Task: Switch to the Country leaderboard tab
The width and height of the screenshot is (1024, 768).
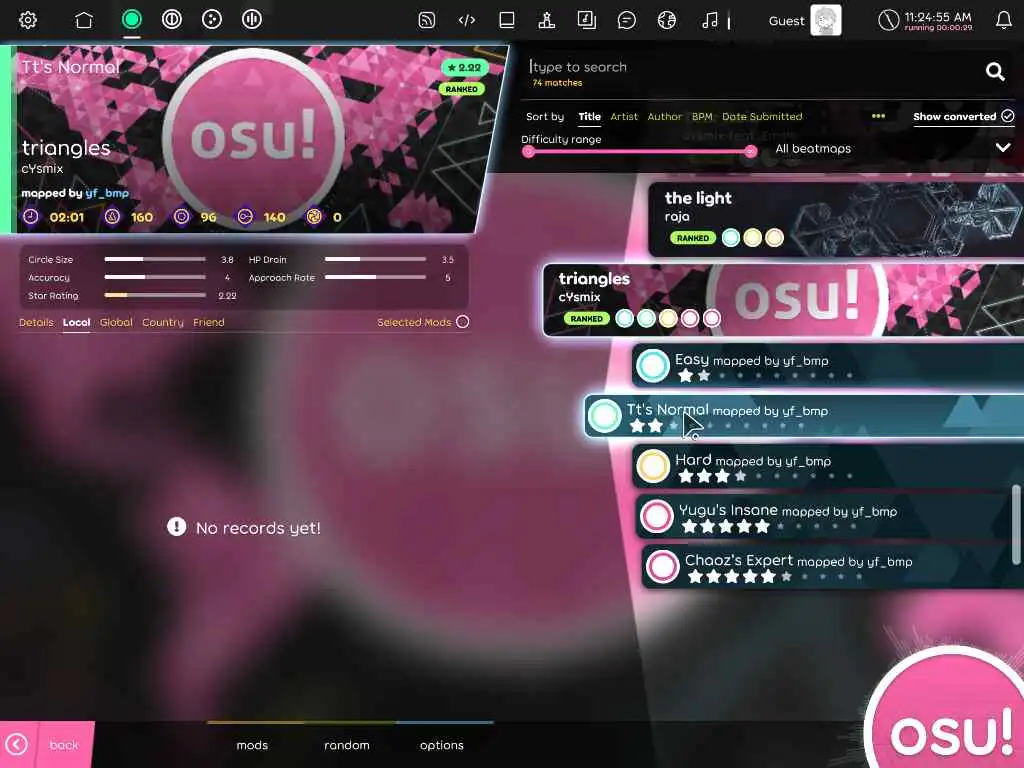Action: tap(163, 322)
